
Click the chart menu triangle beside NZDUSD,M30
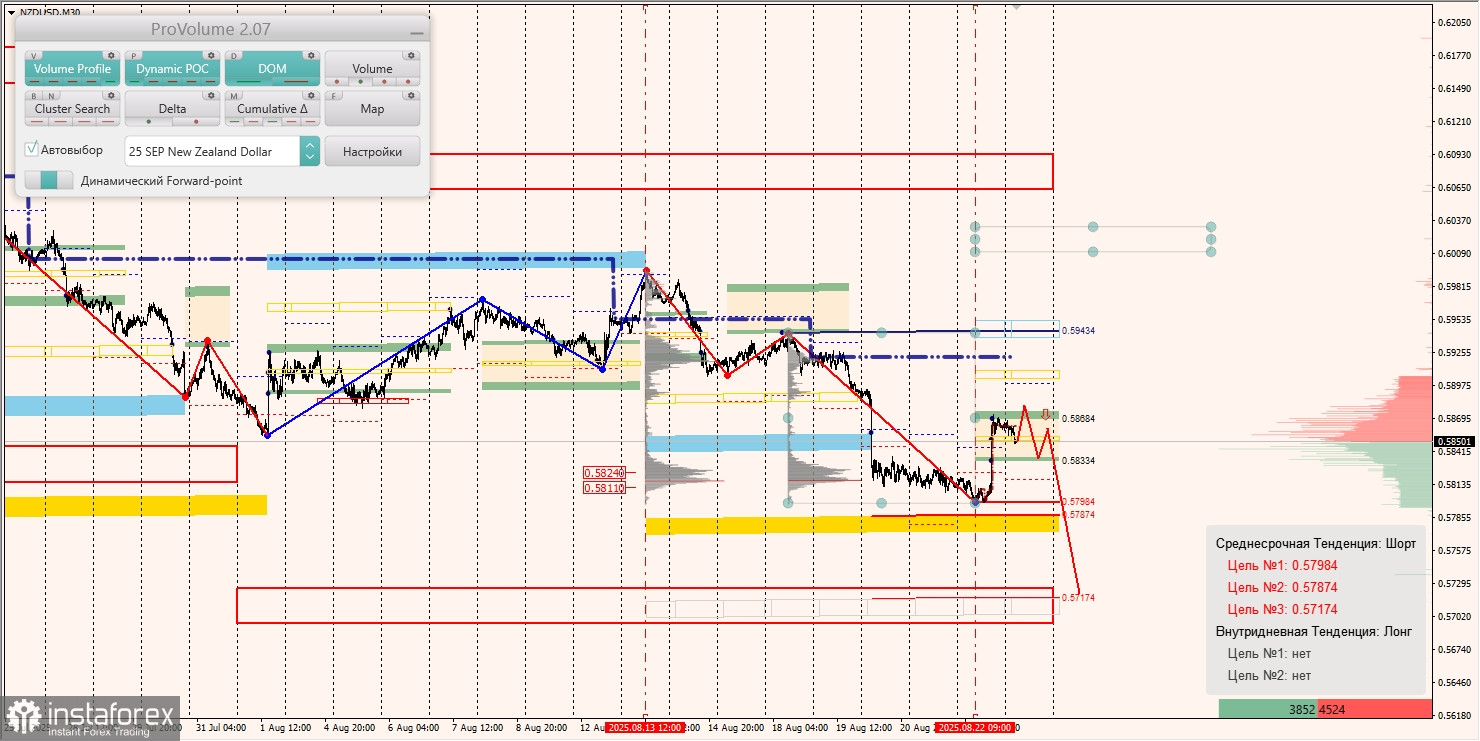pos(12,12)
